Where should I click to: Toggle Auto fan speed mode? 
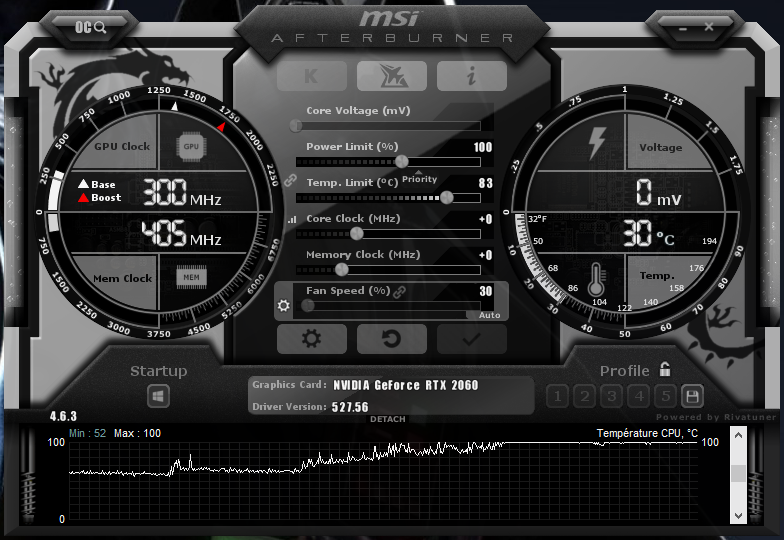[489, 315]
